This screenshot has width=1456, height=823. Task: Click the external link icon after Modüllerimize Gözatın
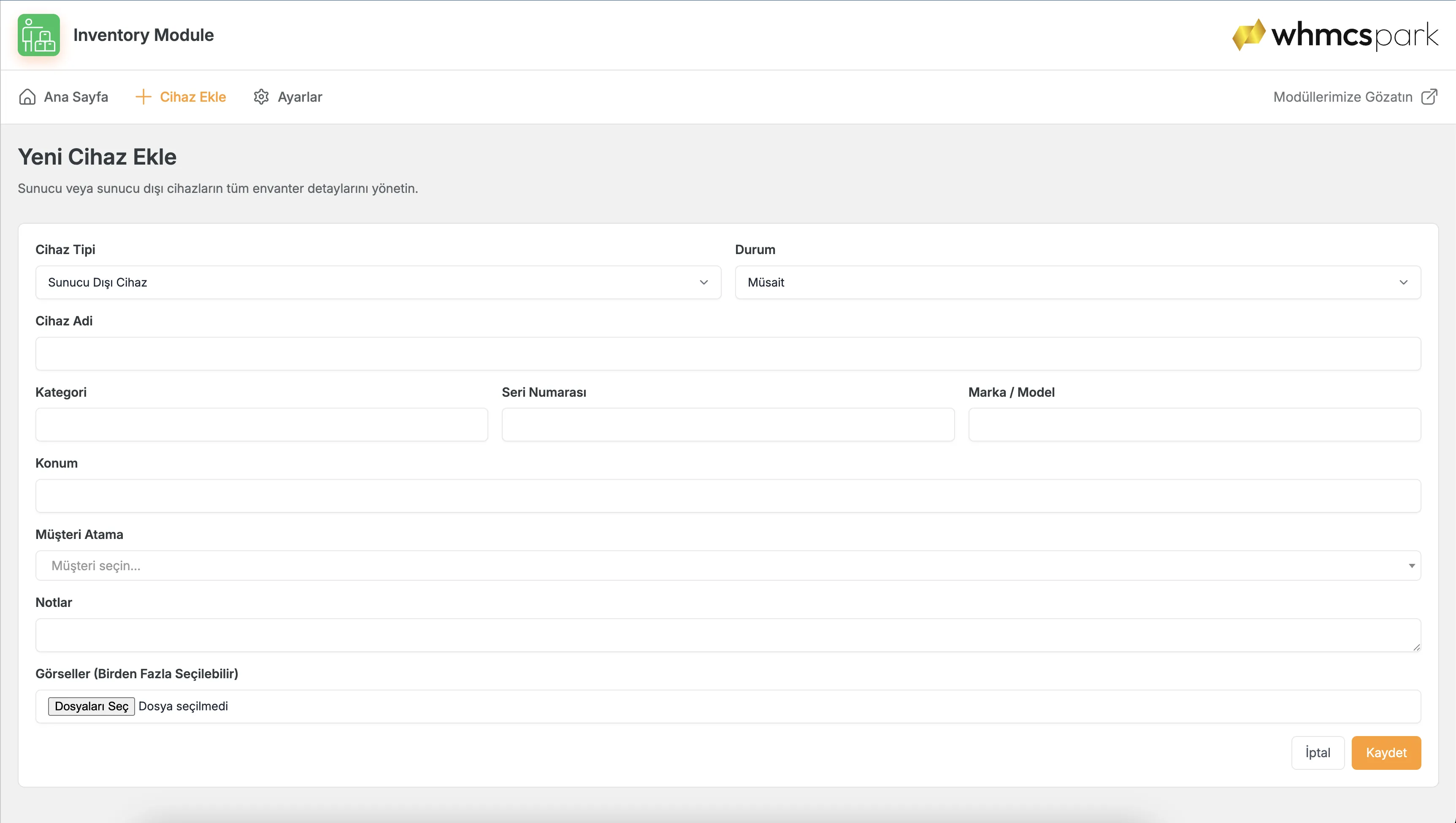[1429, 97]
